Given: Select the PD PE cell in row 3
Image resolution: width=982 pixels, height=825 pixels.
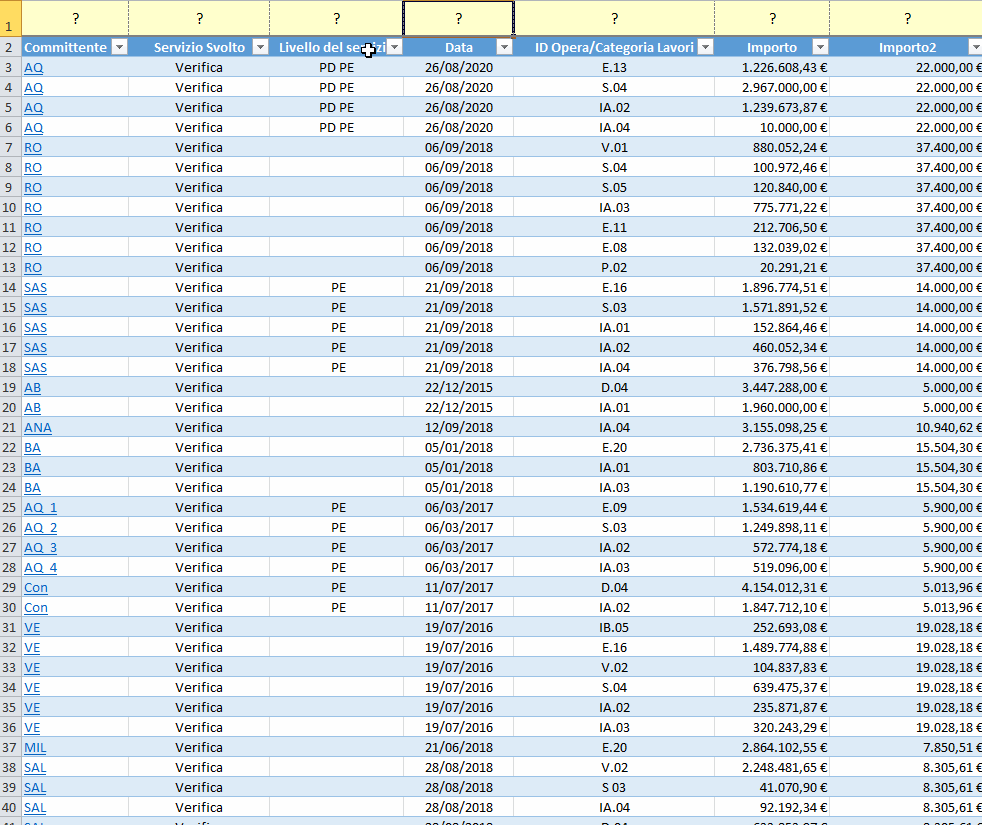Looking at the screenshot, I should coord(336,68).
